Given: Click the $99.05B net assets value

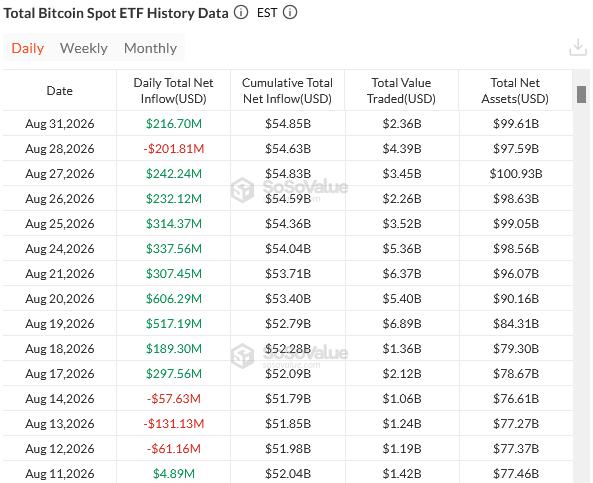Looking at the screenshot, I should point(516,224).
